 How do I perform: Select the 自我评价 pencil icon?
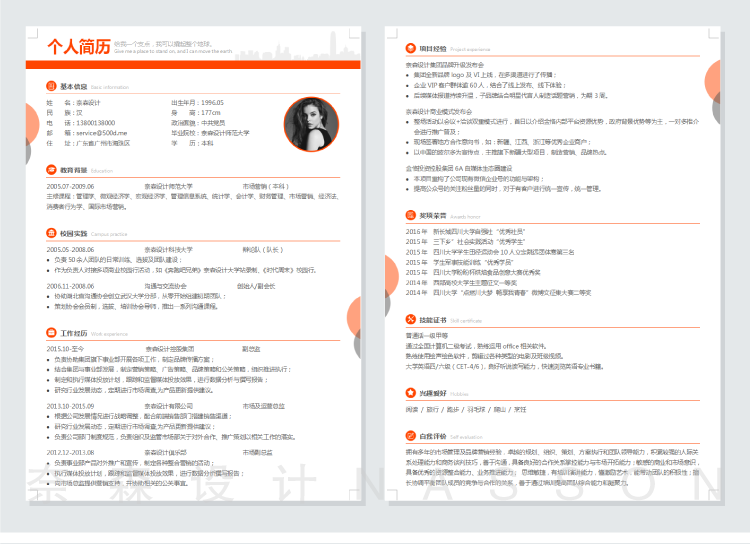[411, 436]
